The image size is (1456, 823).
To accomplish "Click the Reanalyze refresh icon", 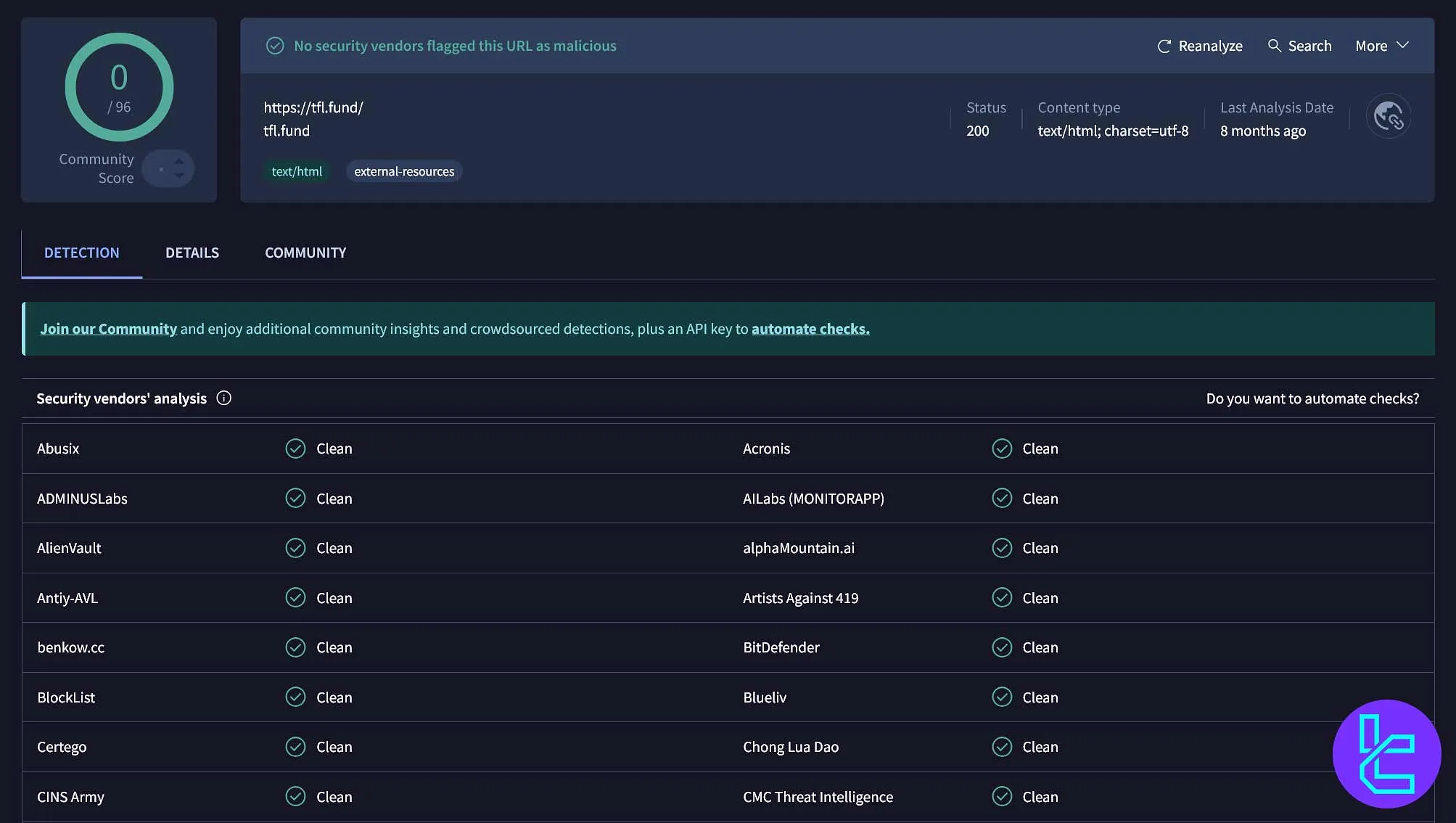I will (x=1164, y=46).
